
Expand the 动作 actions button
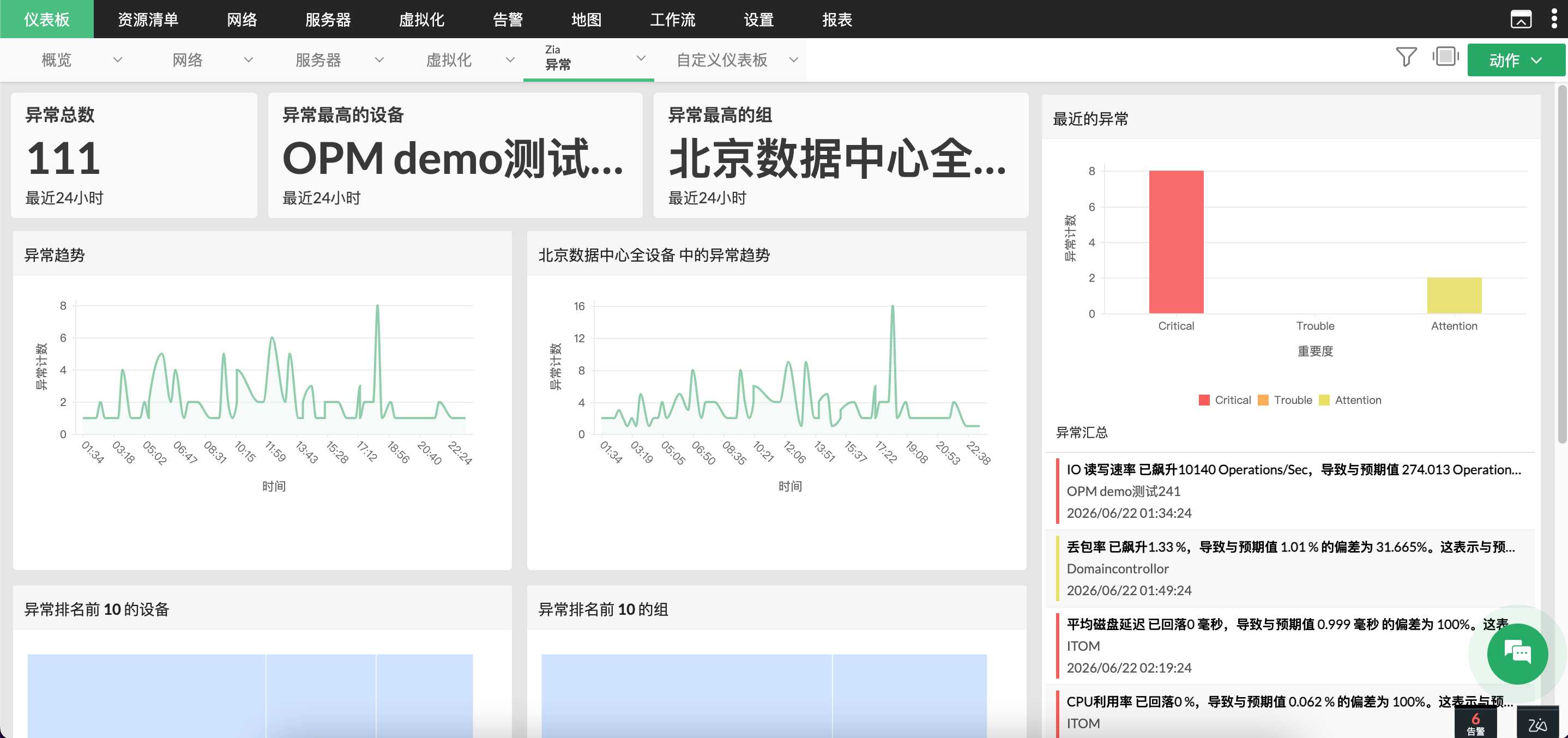pyautogui.click(x=1516, y=59)
